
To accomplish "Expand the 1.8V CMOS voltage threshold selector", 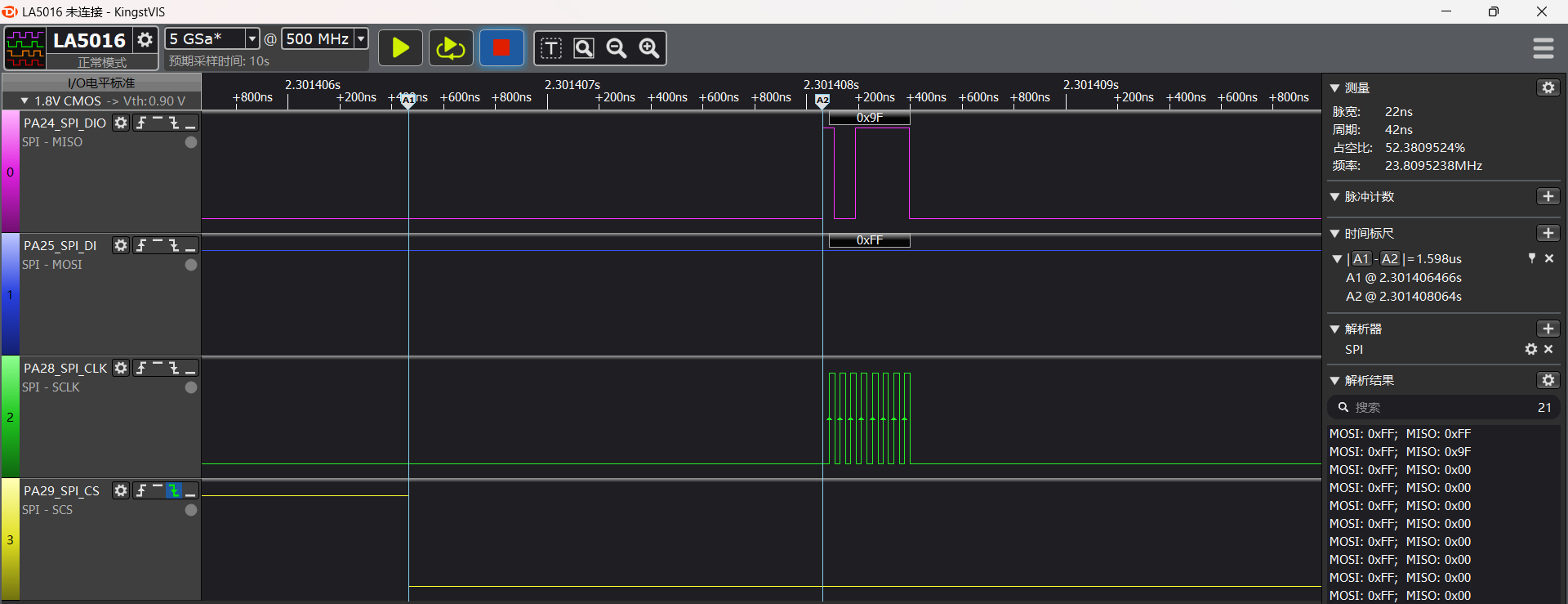I will (24, 101).
